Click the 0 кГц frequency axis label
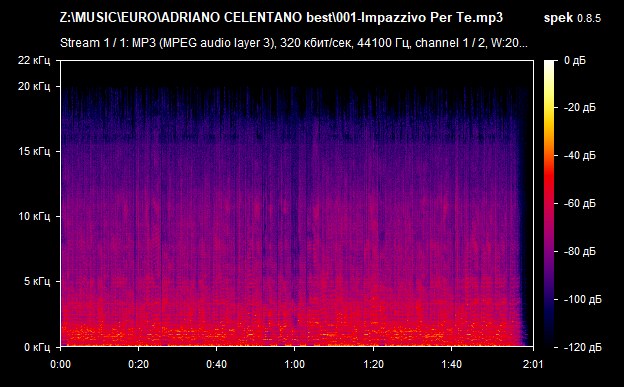 (37, 347)
